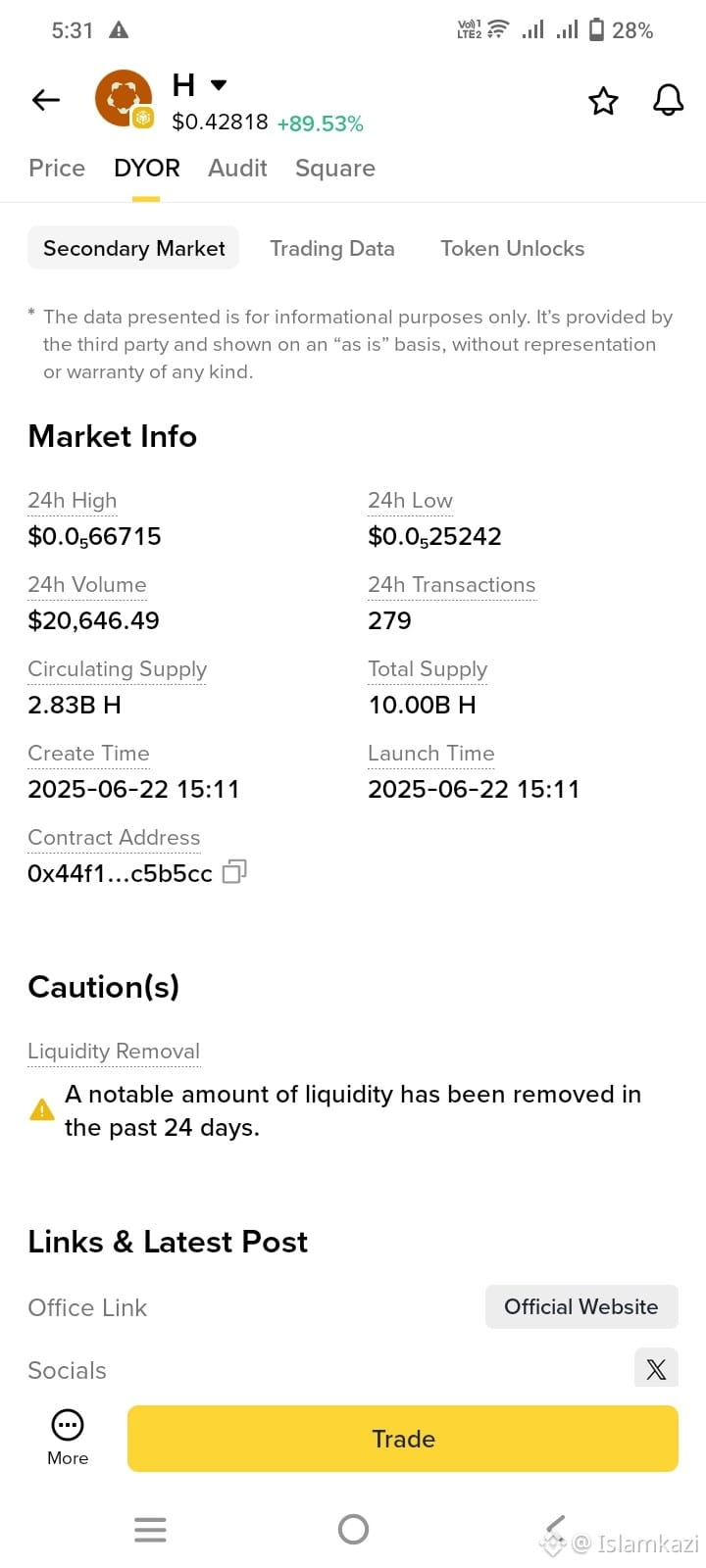Open the X social link icon
The height and width of the screenshot is (1568, 706).
pyautogui.click(x=656, y=1368)
